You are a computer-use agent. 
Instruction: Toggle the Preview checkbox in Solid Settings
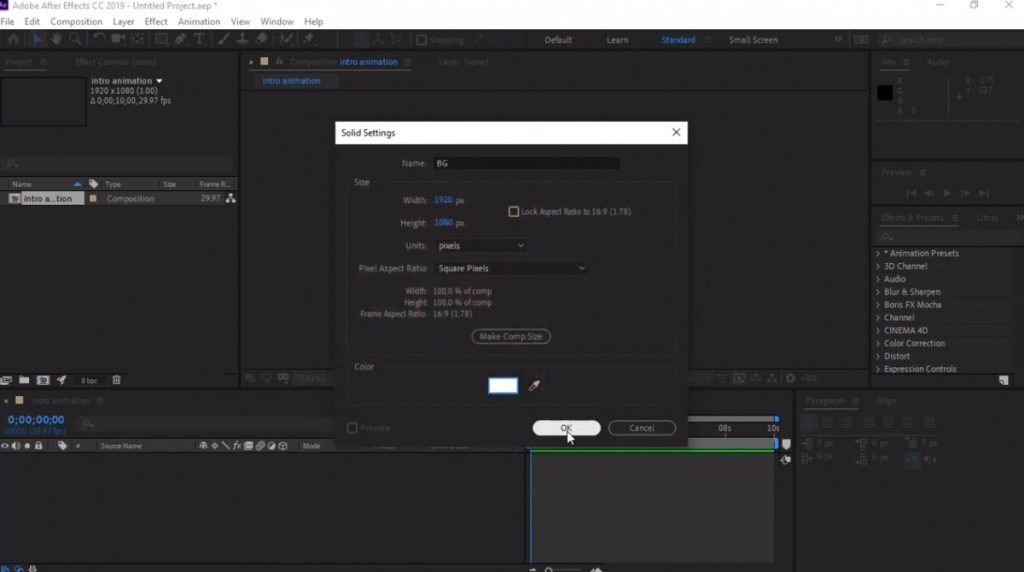pos(352,428)
